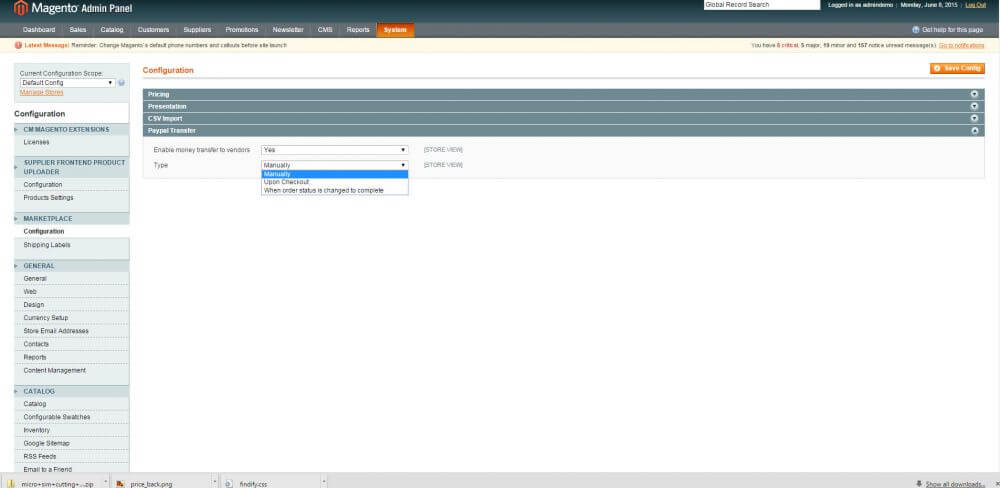Open the Catalog menu

click(x=112, y=30)
